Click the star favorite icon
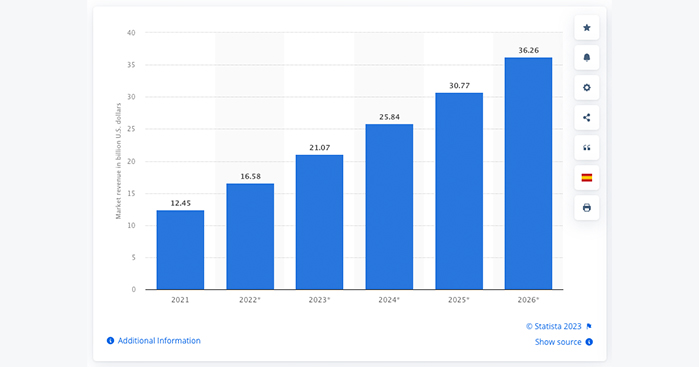The image size is (699, 367). [587, 28]
